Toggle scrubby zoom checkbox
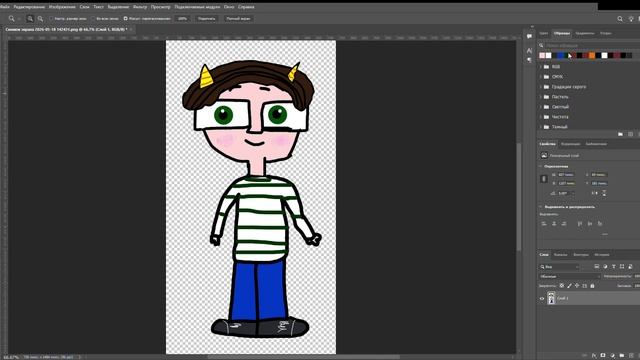 tap(125, 19)
